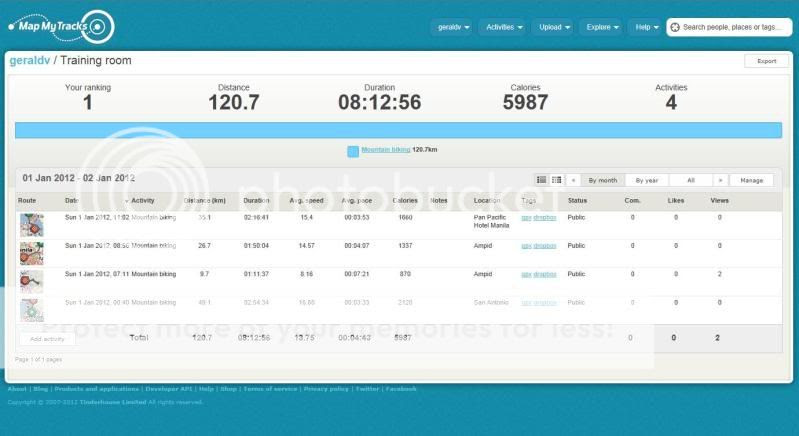The image size is (799, 436).
Task: Sort by Location column header
Action: click(x=487, y=201)
